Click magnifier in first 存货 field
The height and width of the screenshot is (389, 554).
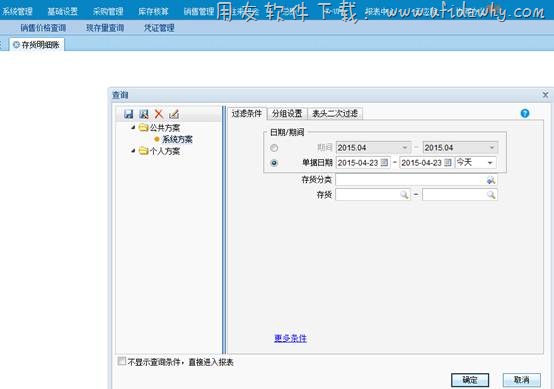[404, 195]
